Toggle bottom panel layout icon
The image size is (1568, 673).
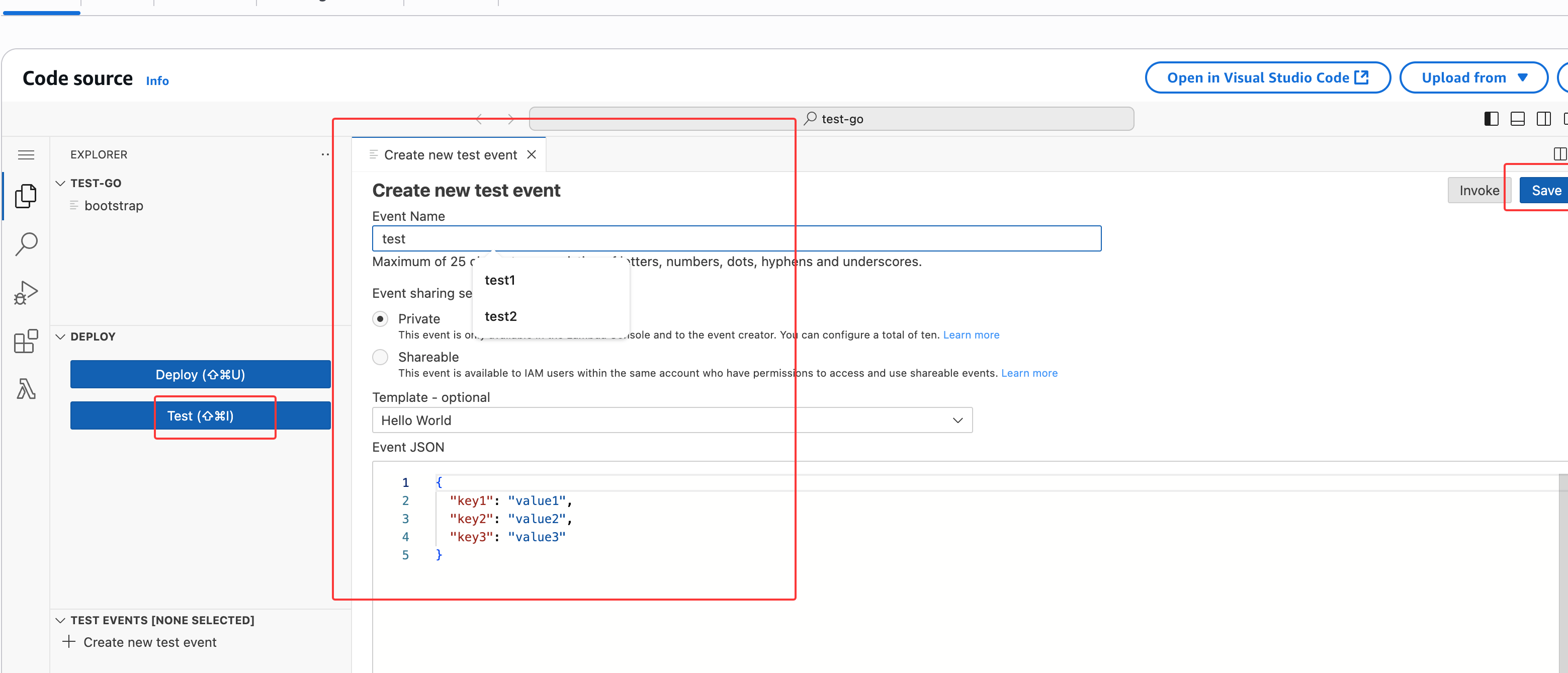(1517, 119)
